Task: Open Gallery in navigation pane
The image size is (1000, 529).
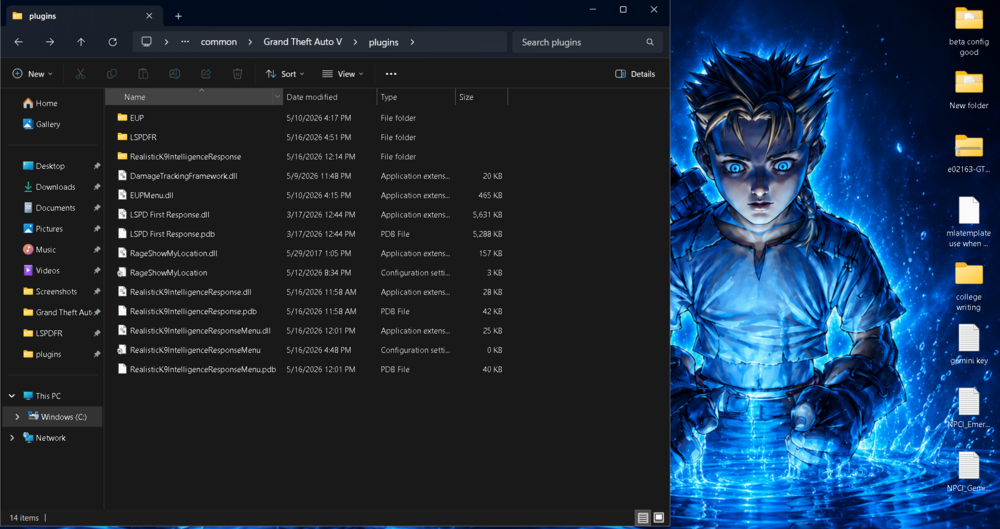Action: coord(41,124)
